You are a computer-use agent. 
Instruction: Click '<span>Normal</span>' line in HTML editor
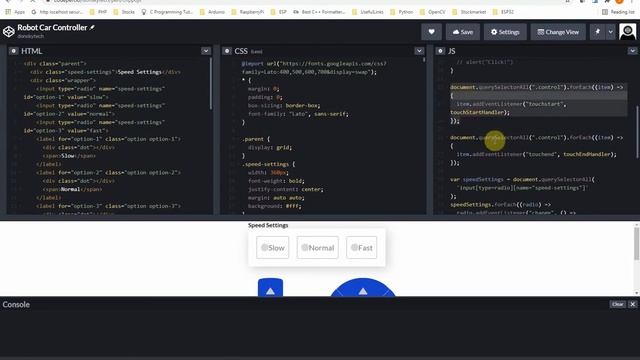coord(73,189)
